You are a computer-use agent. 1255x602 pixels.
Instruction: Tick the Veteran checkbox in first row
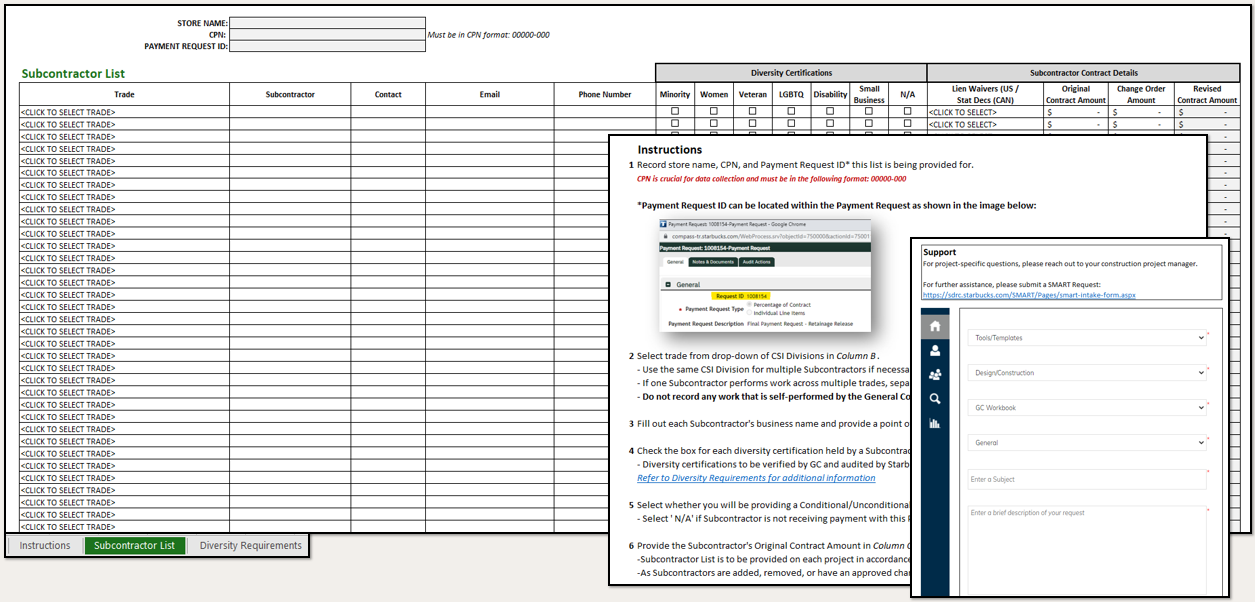(x=752, y=111)
